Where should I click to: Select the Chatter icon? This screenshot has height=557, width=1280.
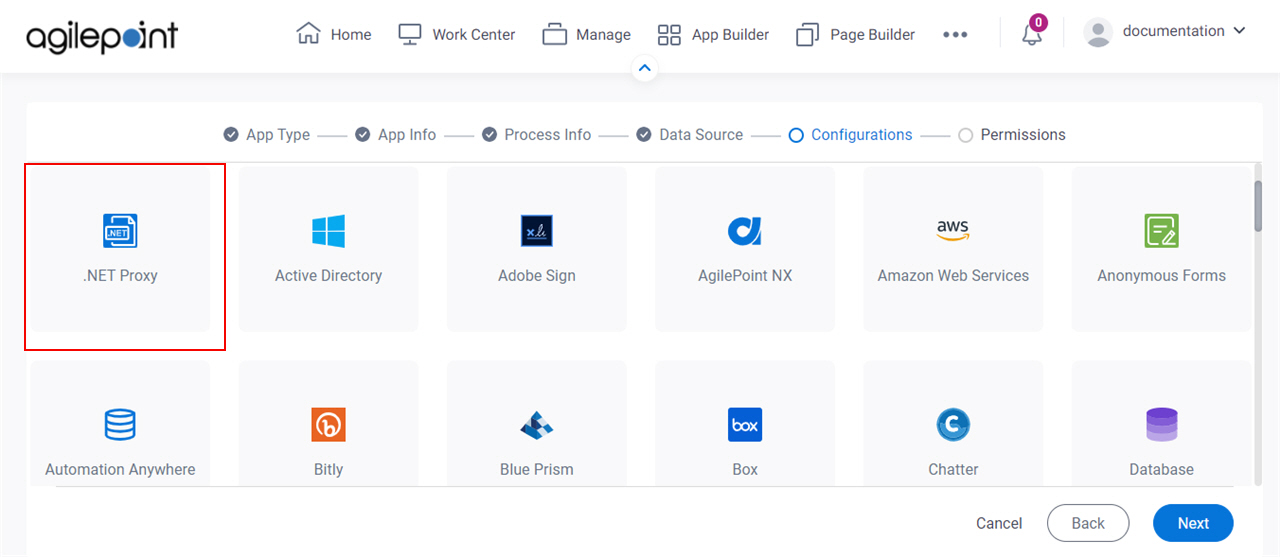(x=953, y=425)
